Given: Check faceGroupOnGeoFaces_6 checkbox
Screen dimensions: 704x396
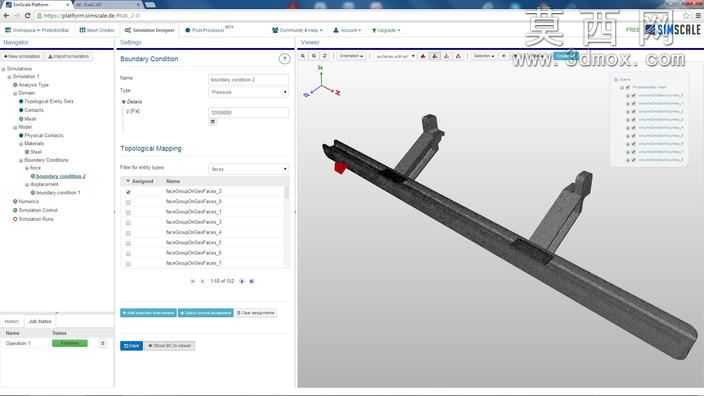Looking at the screenshot, I should point(128,254).
